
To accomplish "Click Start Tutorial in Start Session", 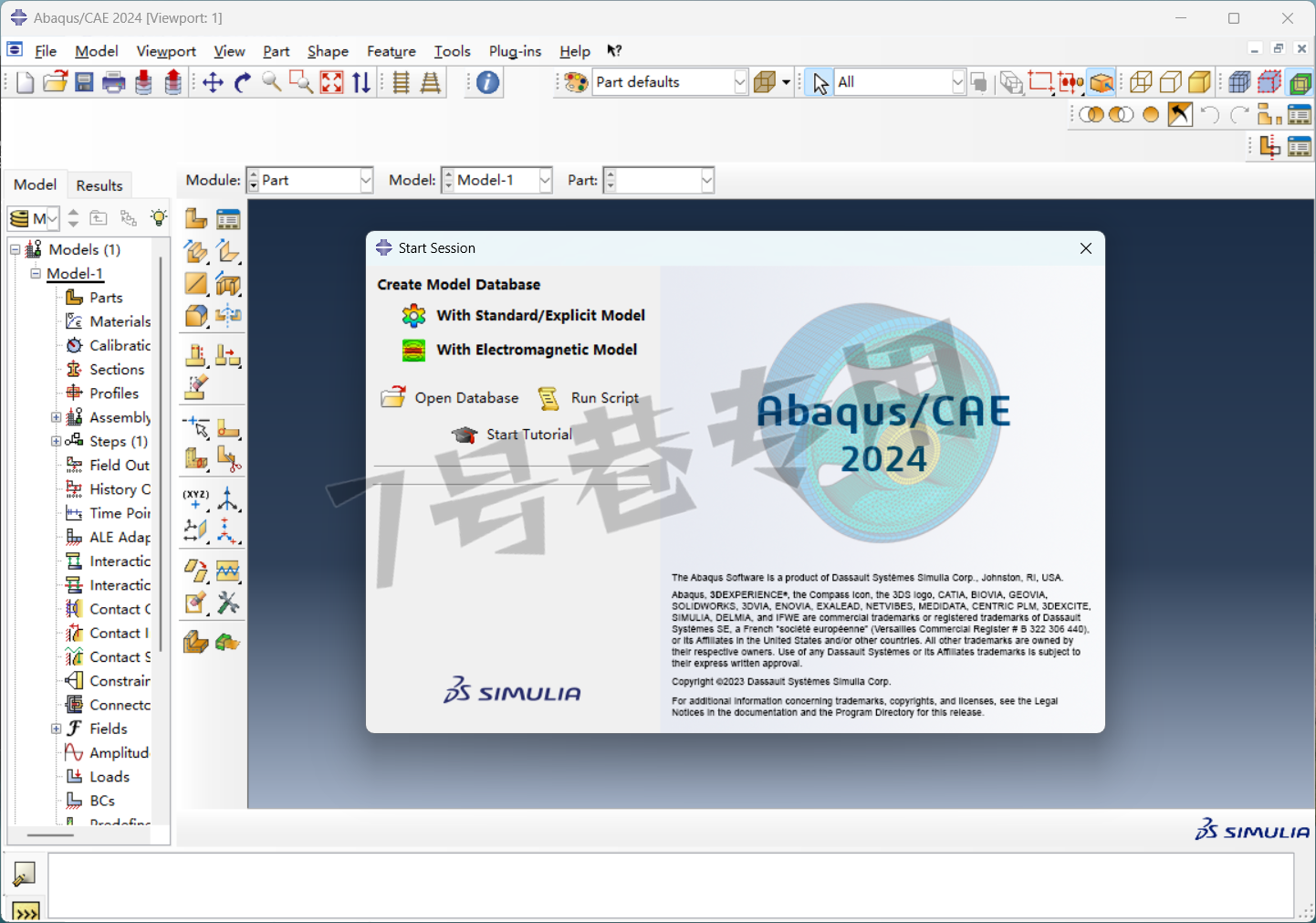I will coord(512,435).
